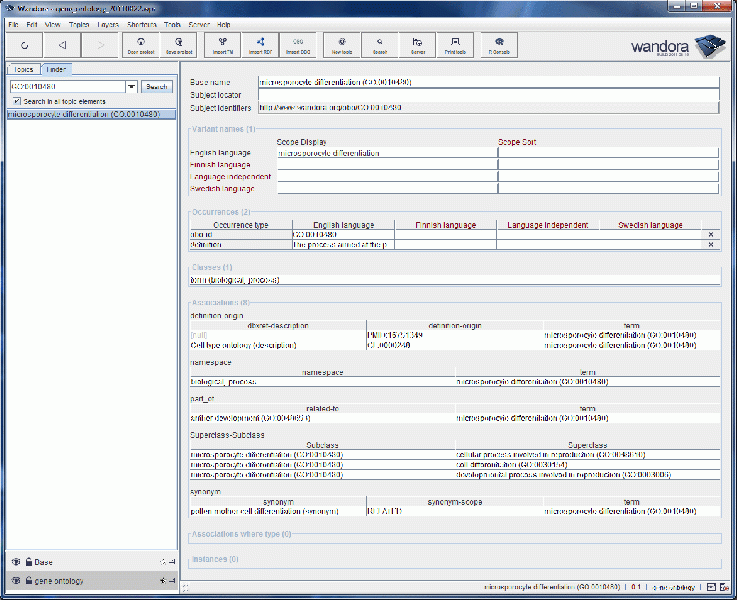Image resolution: width=737 pixels, height=600 pixels.
Task: Open anther development (GO:0048653) topic link
Action: (254, 417)
